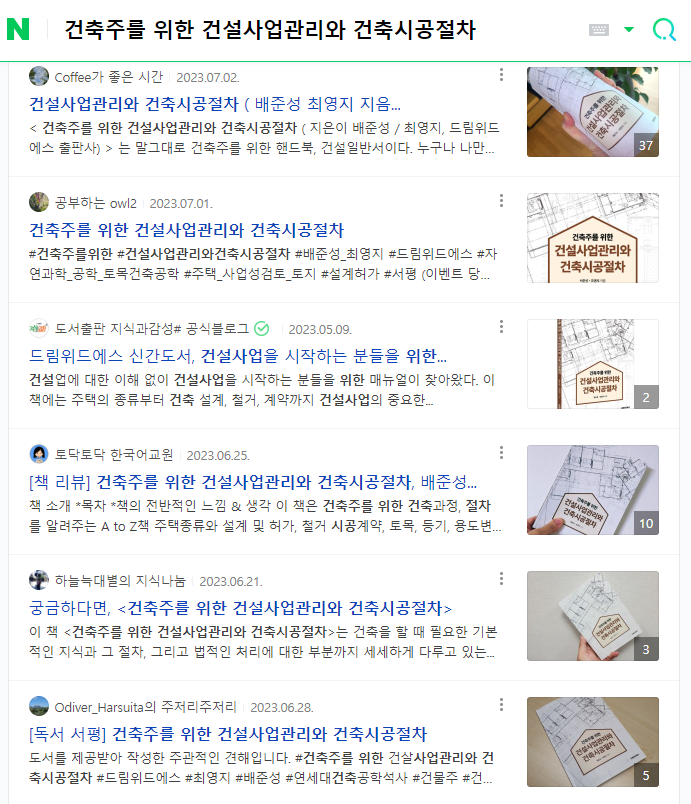Open more options for 공부하는 owl2 post
The image size is (691, 804).
point(501,200)
